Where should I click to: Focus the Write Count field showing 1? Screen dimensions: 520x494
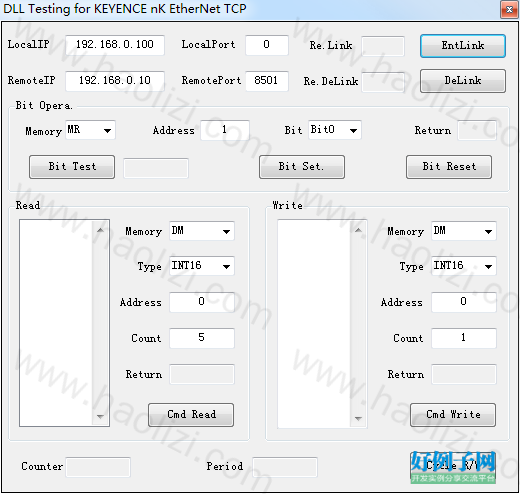click(x=464, y=338)
